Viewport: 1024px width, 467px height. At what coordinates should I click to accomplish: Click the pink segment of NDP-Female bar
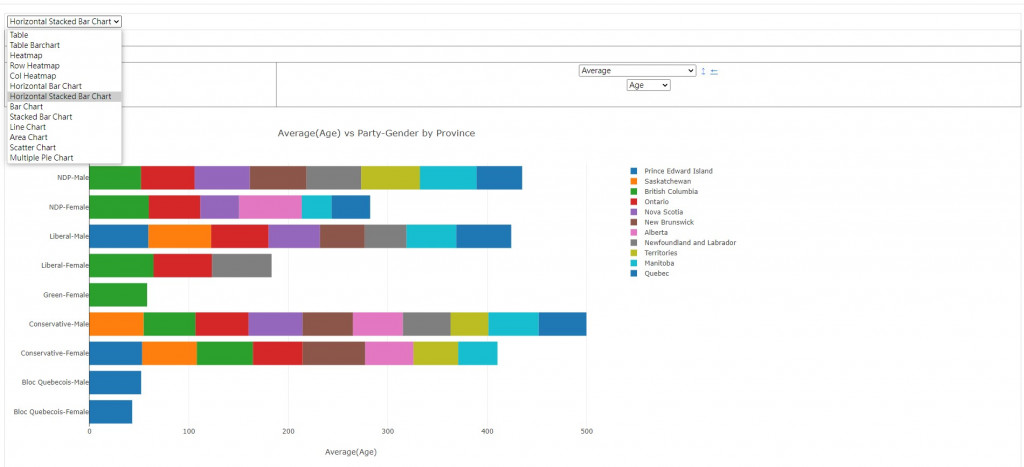(x=270, y=207)
